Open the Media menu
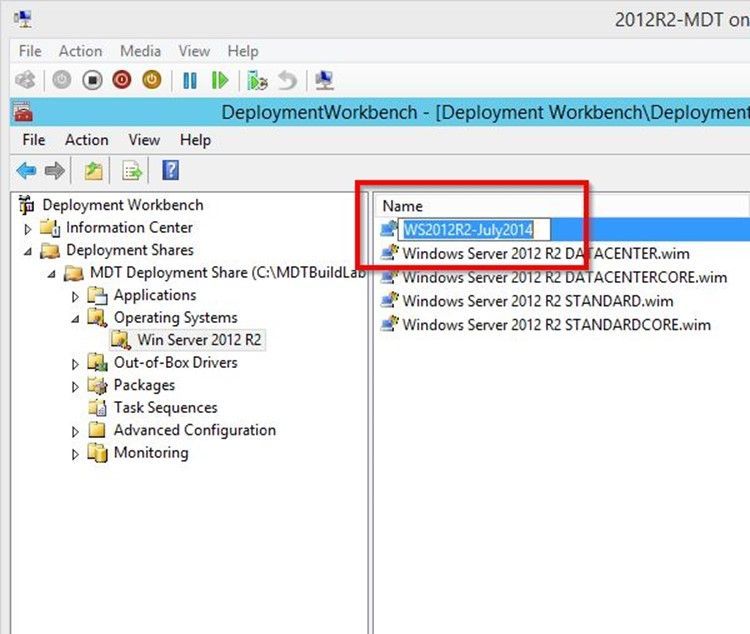750x634 pixels. click(140, 51)
